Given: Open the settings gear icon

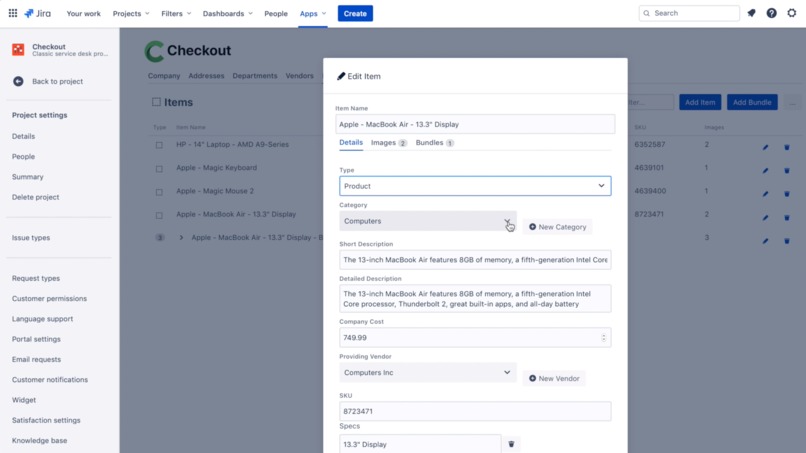Looking at the screenshot, I should [792, 13].
